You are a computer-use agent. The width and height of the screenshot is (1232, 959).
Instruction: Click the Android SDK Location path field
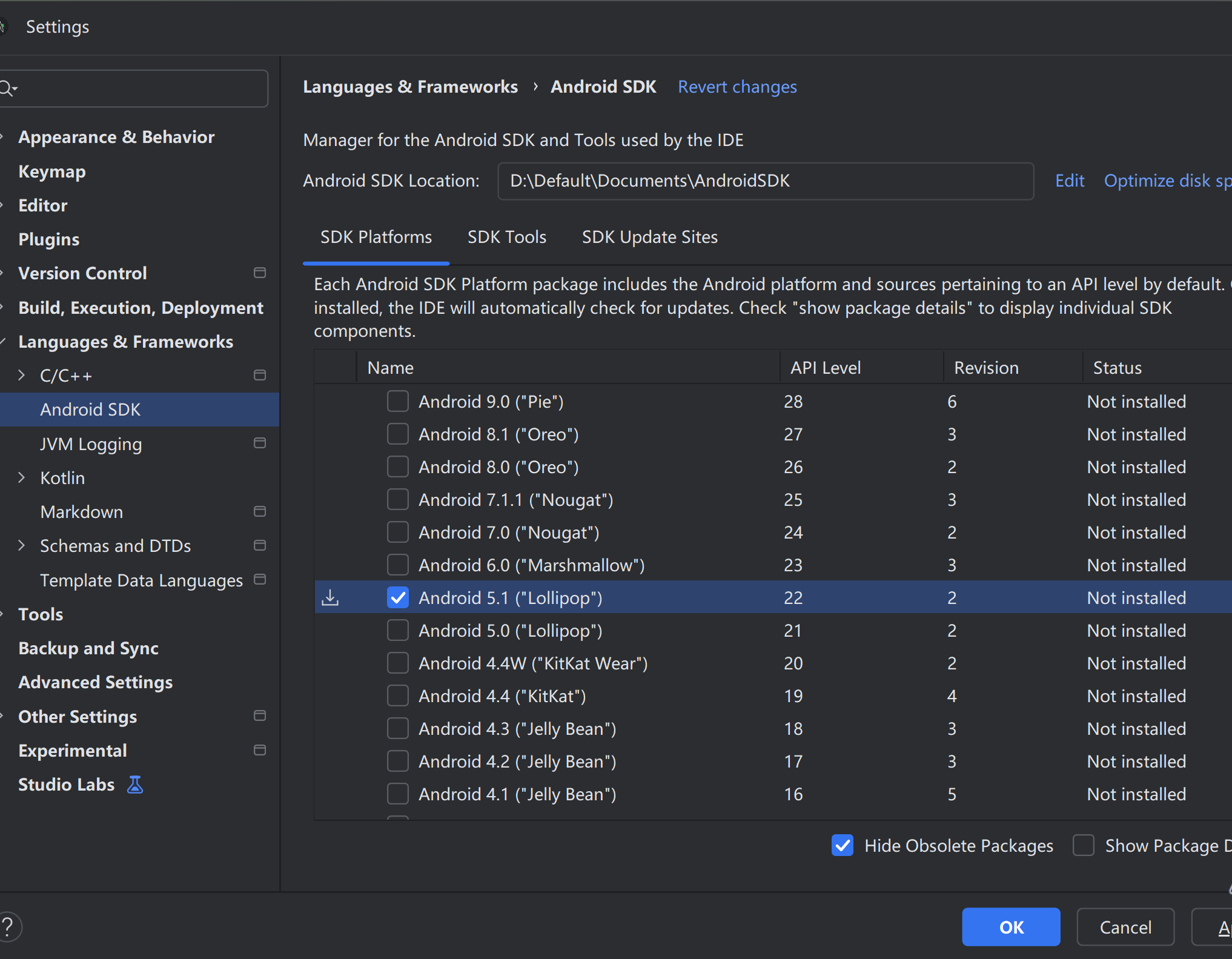pos(766,181)
